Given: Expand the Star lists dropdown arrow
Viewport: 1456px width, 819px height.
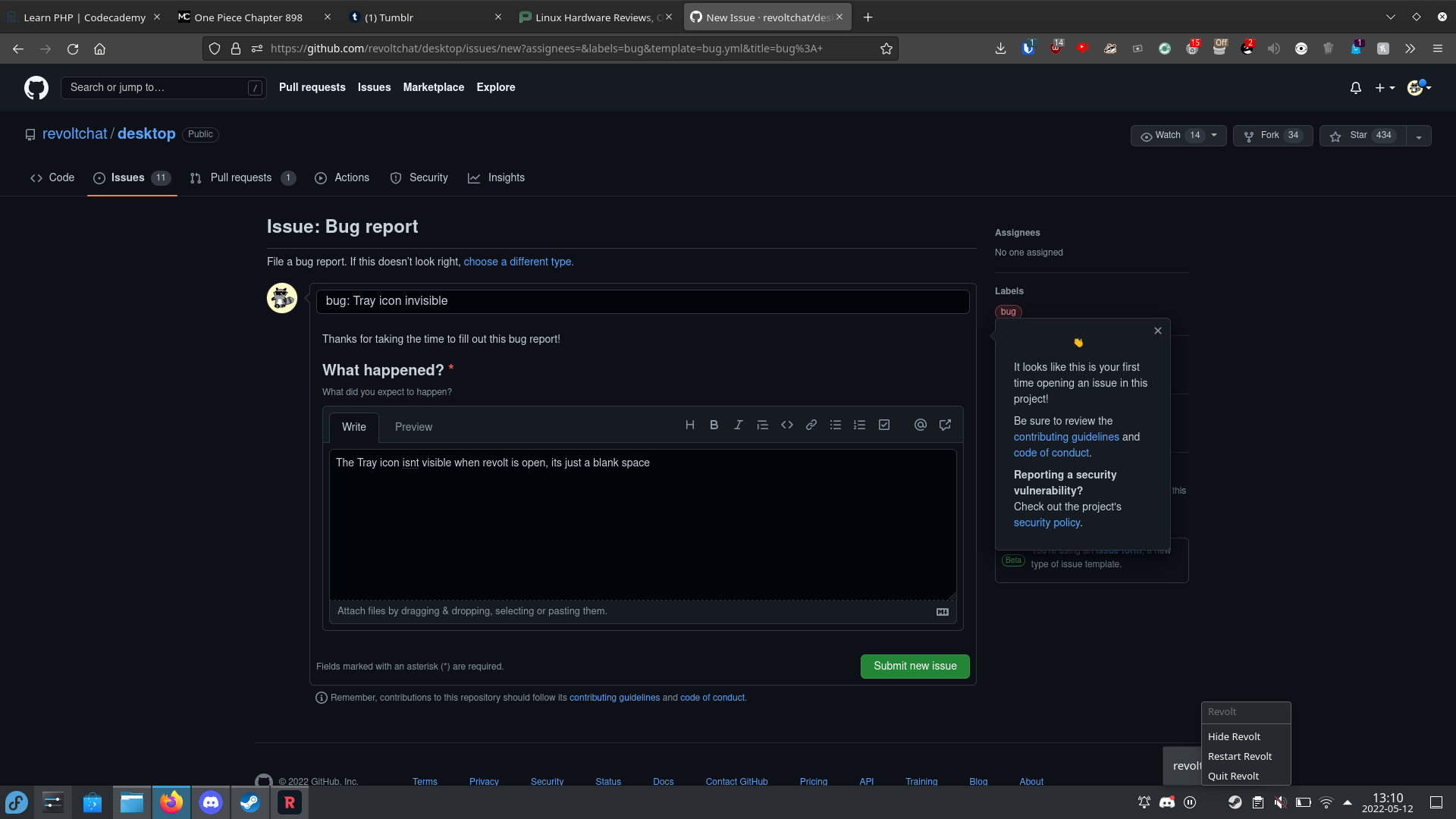Looking at the screenshot, I should pyautogui.click(x=1419, y=136).
